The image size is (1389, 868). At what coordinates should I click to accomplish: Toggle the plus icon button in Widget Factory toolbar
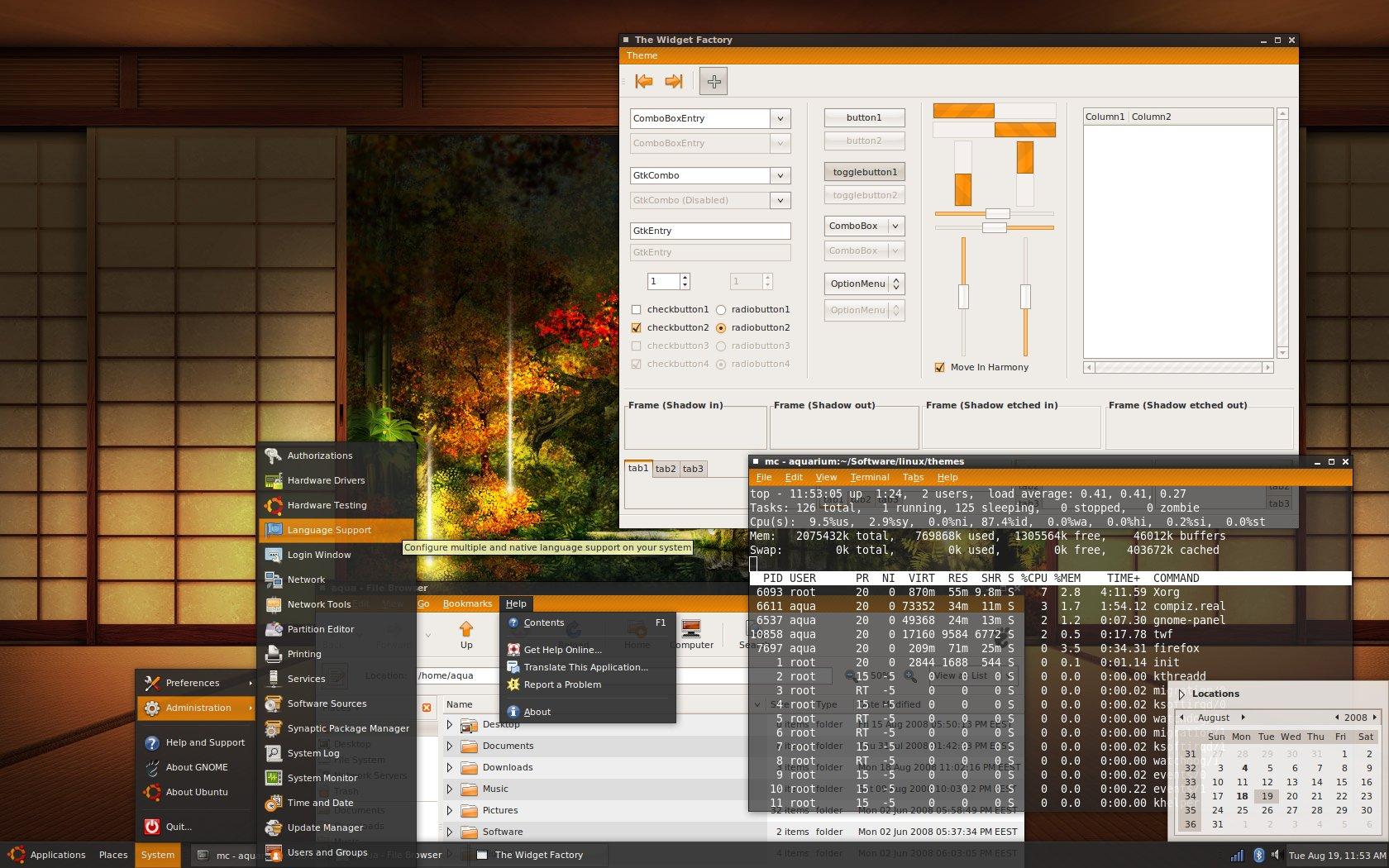click(x=714, y=81)
